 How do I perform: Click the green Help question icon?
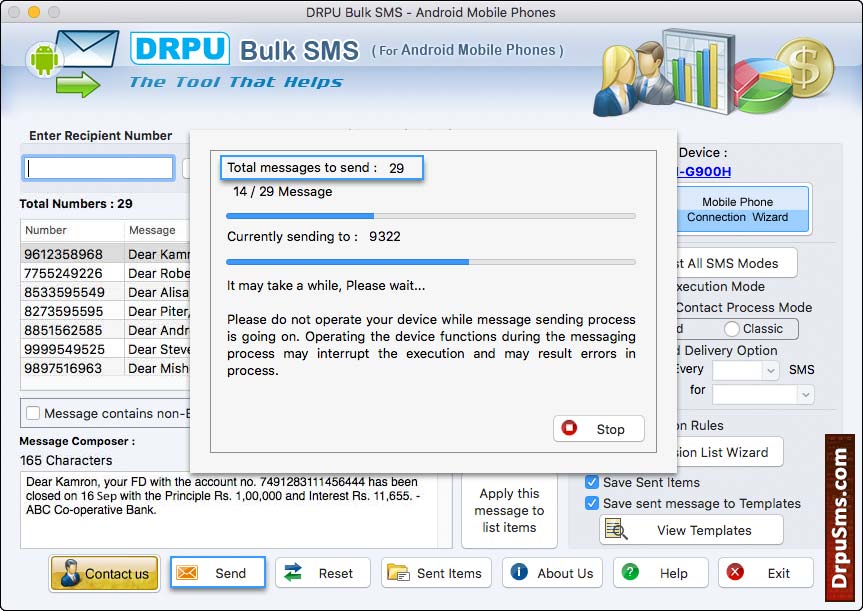630,572
